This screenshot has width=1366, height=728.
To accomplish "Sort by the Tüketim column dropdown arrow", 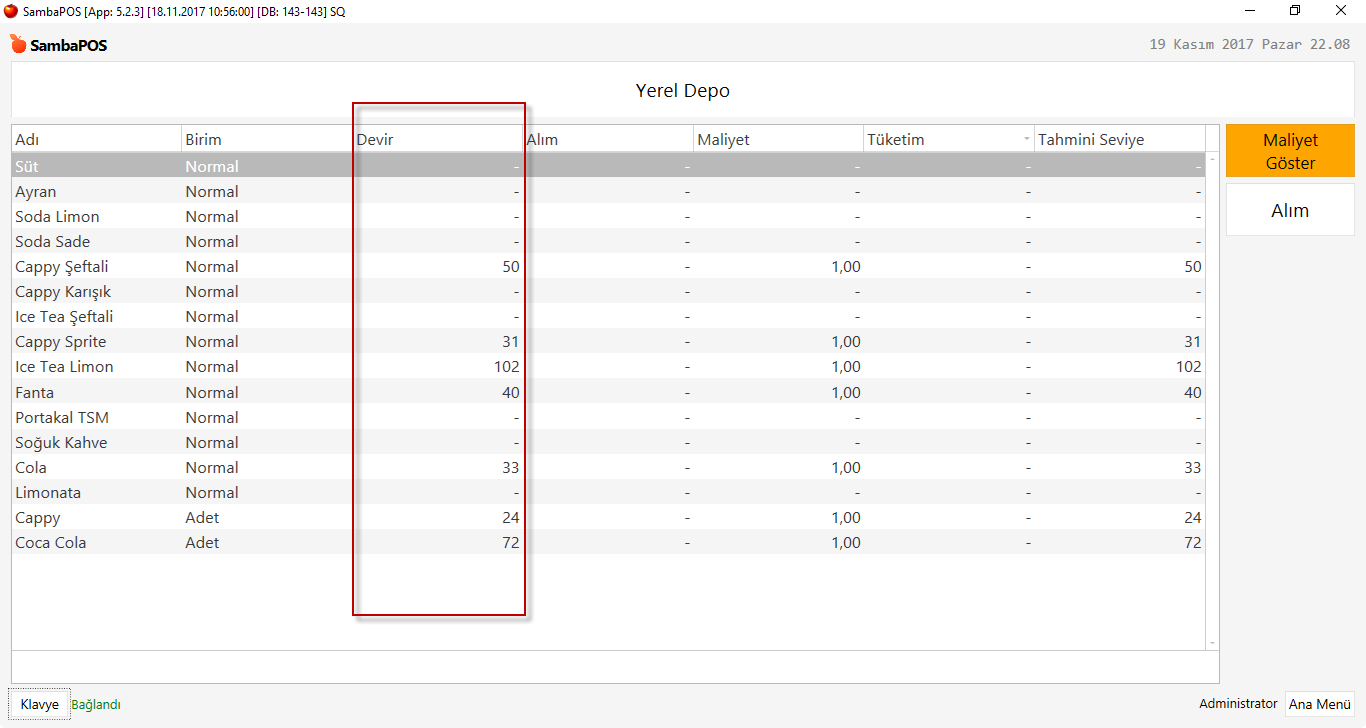I will click(1027, 139).
